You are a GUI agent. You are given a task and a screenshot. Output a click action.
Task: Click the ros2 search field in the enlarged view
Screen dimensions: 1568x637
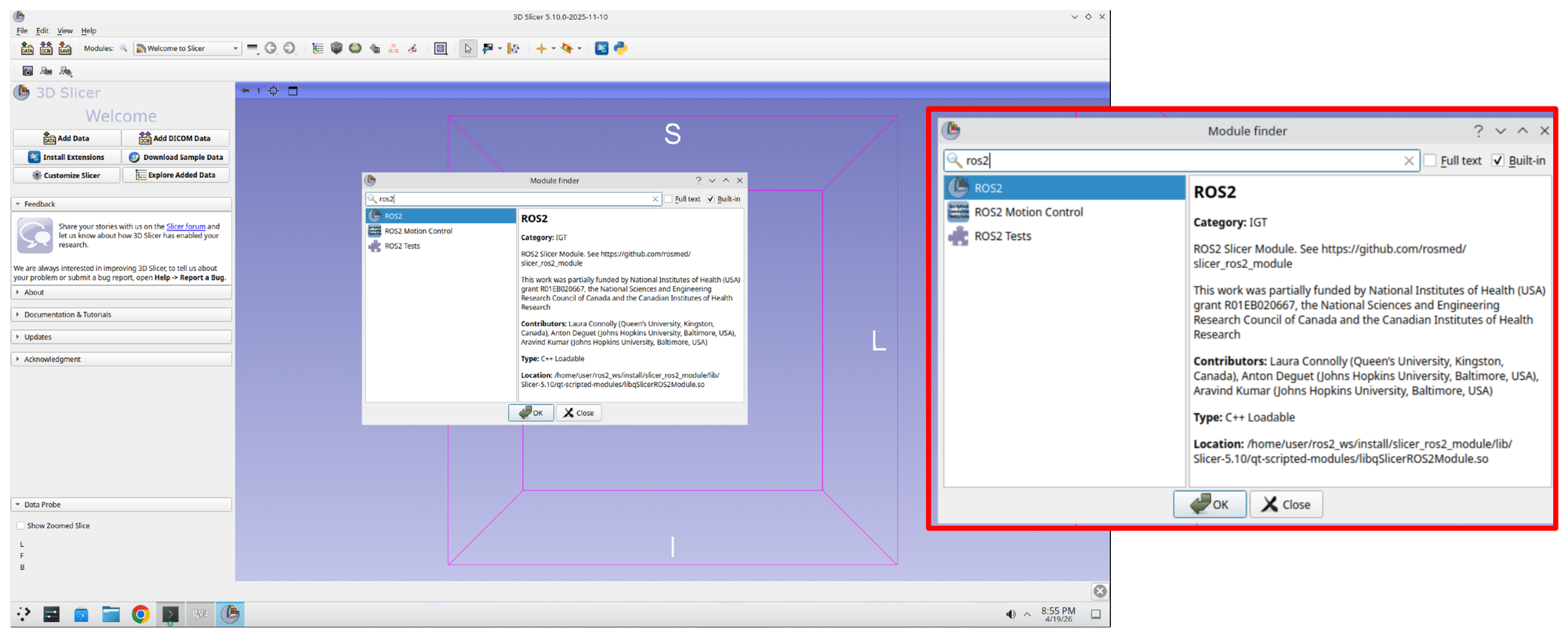click(1181, 161)
